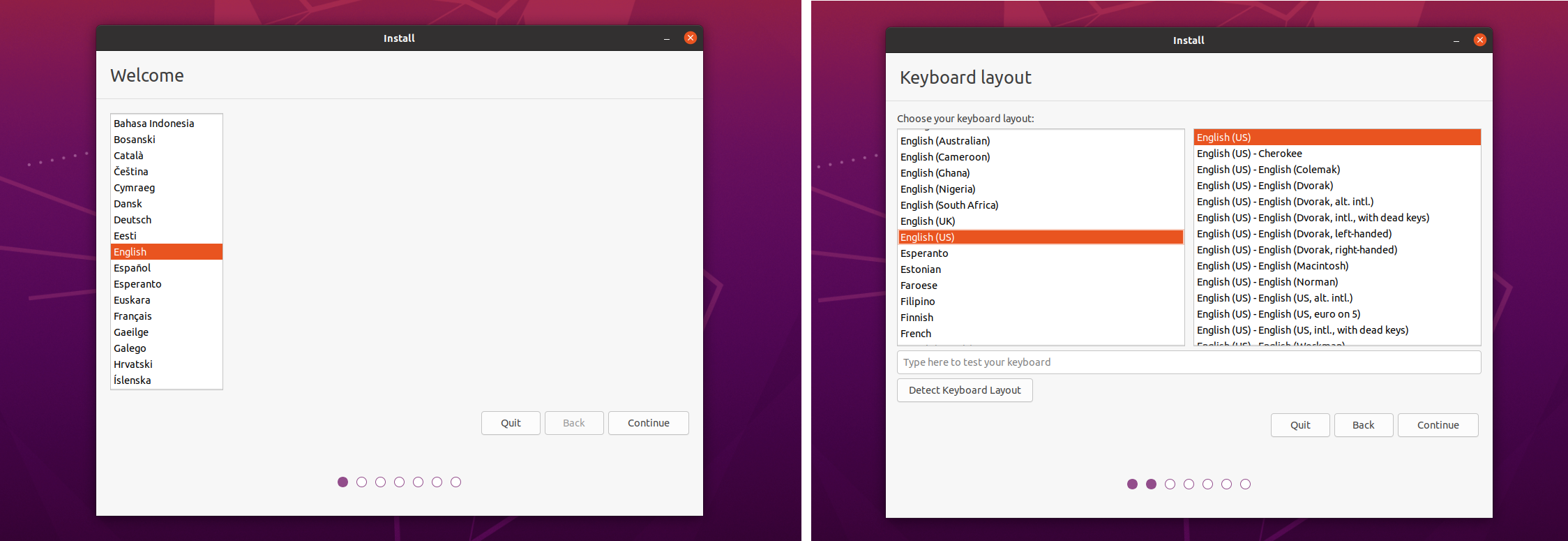Viewport: 1568px width, 541px height.
Task: Minimize the Welcome Install window
Action: [x=667, y=38]
